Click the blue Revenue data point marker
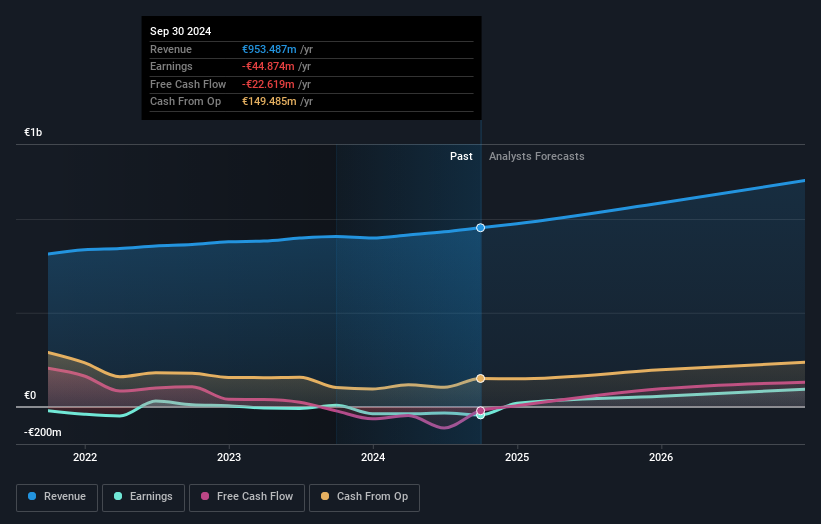Screen dimensions: 821x524 pyautogui.click(x=480, y=228)
